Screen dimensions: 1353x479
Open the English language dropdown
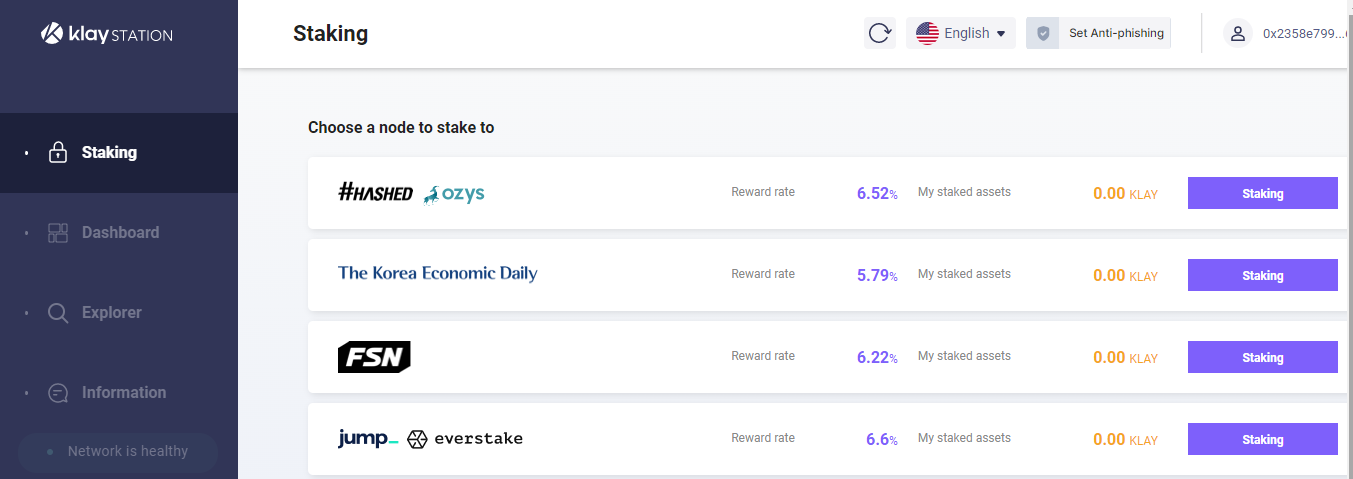tap(961, 33)
